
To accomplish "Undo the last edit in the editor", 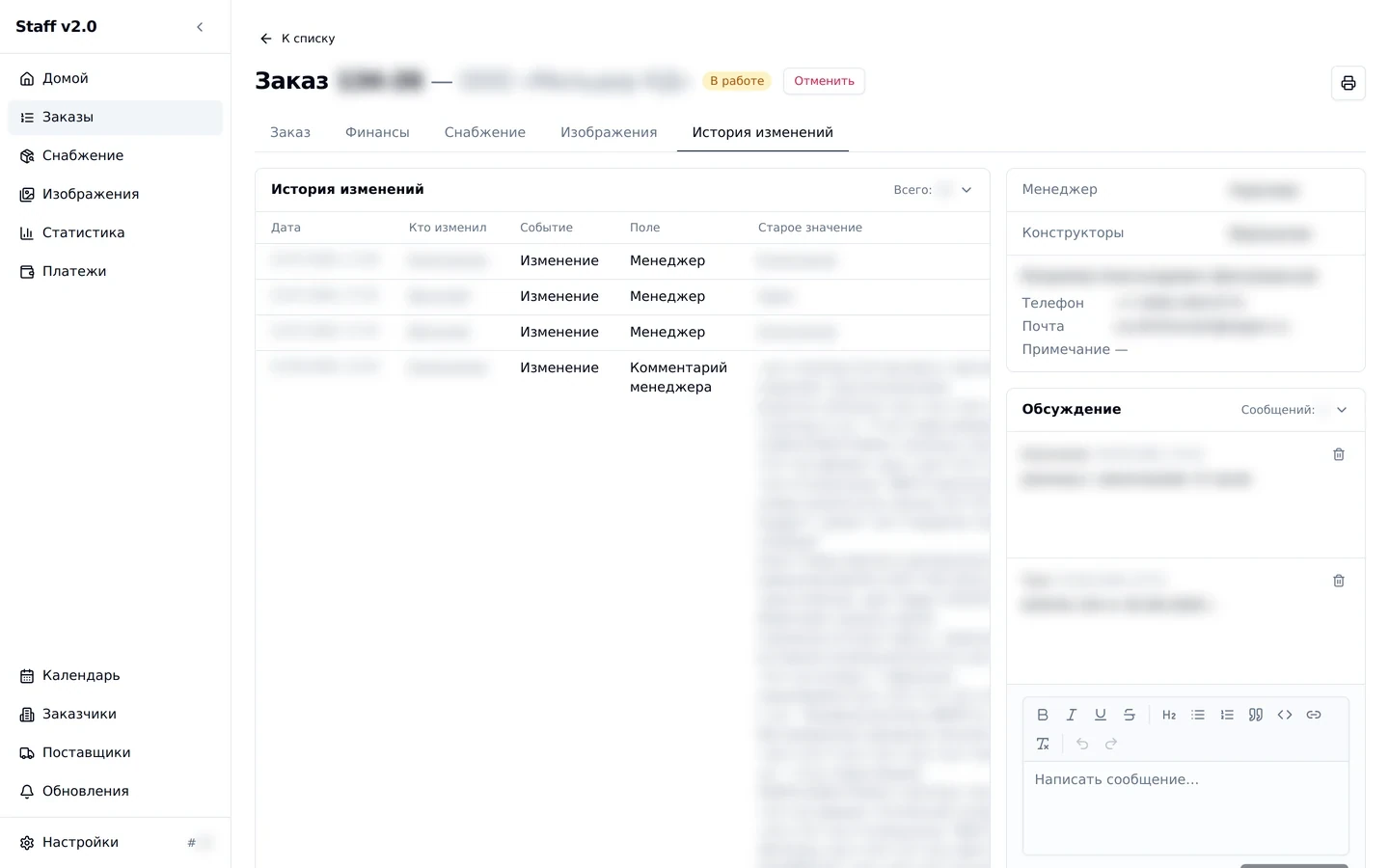I will (x=1082, y=744).
